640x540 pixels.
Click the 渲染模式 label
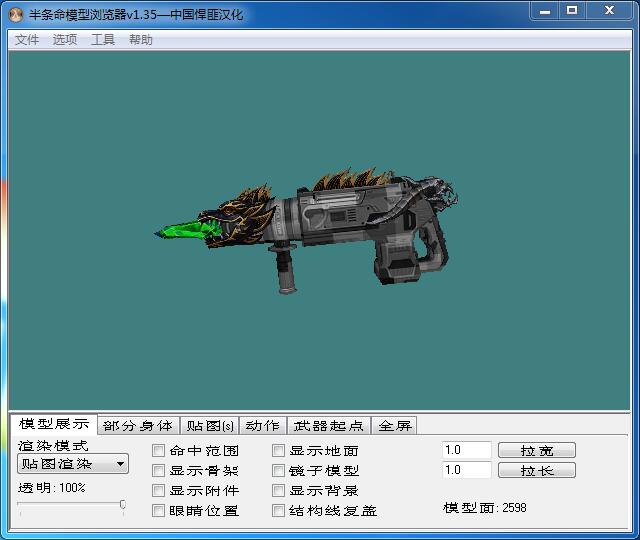click(x=53, y=446)
